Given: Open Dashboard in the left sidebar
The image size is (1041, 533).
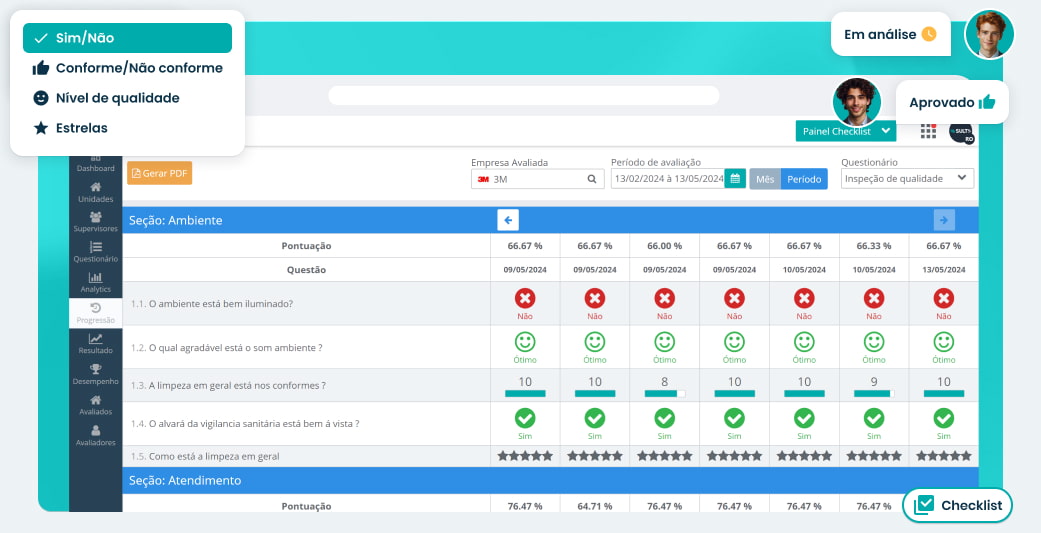Looking at the screenshot, I should [x=95, y=163].
